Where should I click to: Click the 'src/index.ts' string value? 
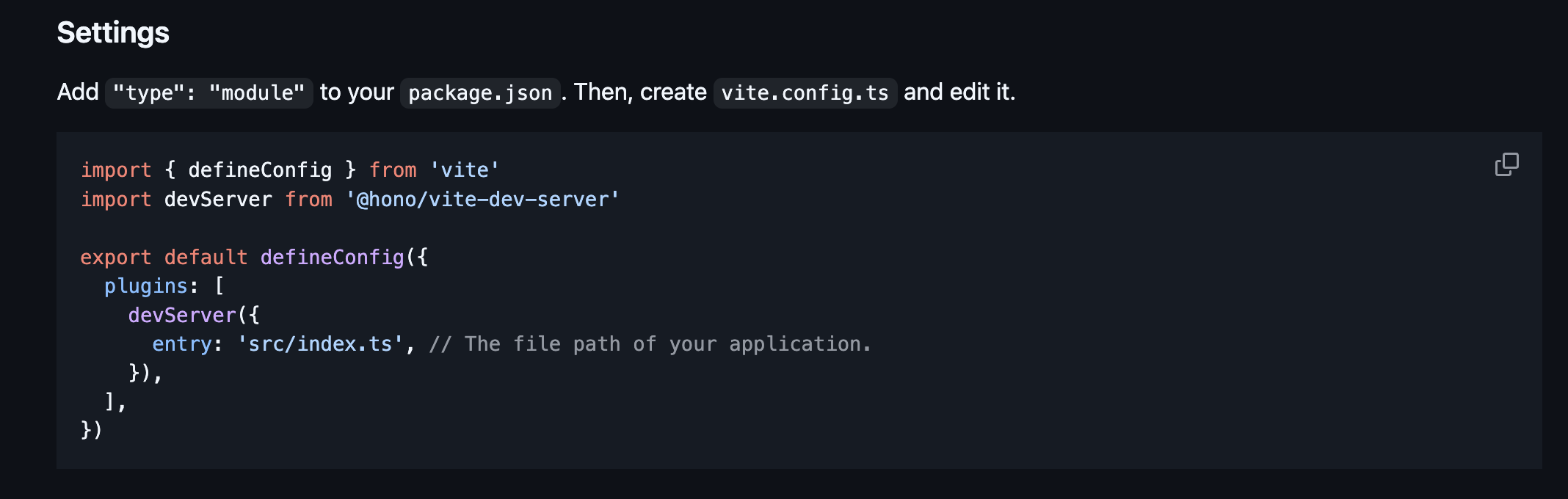320,344
